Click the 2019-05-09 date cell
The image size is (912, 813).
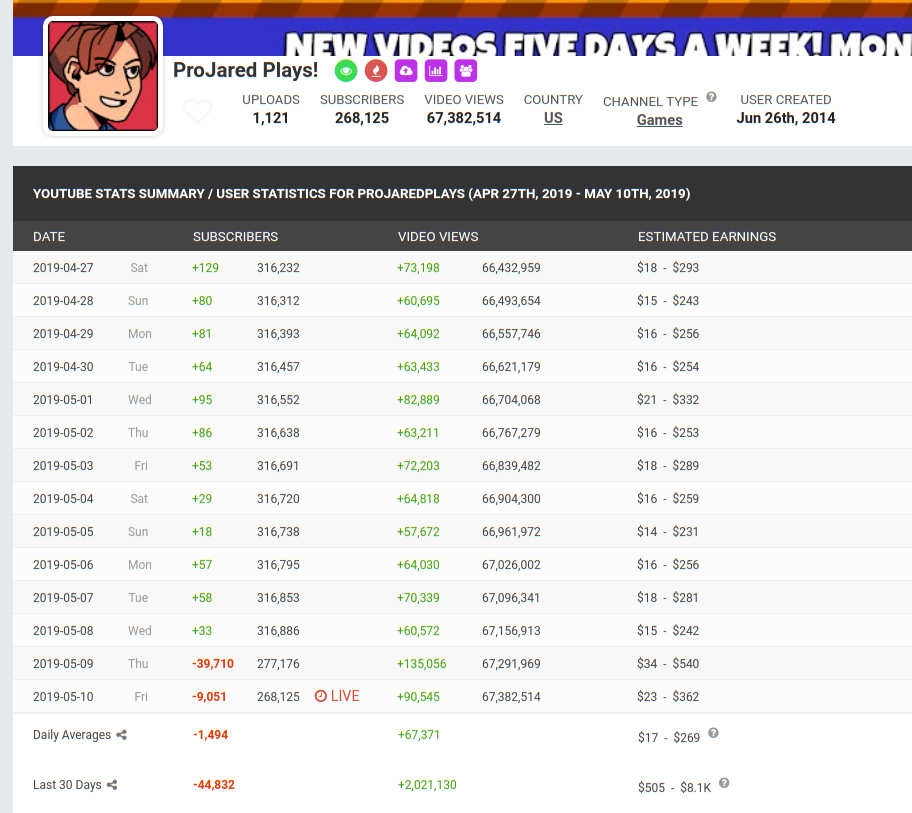[x=63, y=664]
